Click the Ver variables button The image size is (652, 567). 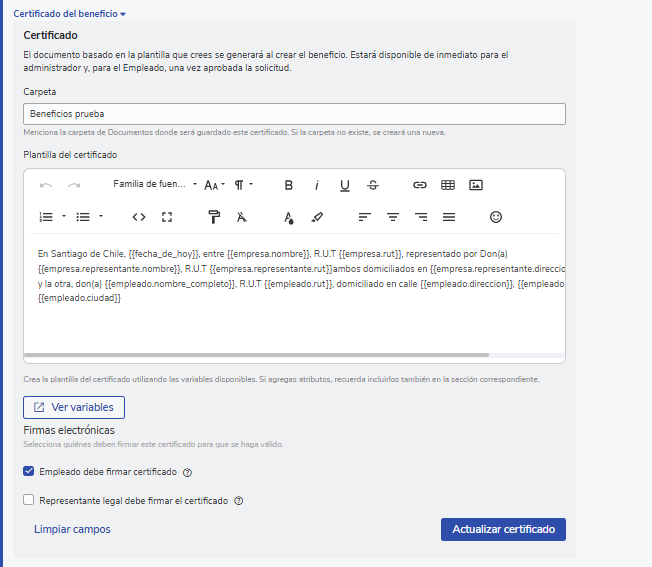[x=74, y=407]
